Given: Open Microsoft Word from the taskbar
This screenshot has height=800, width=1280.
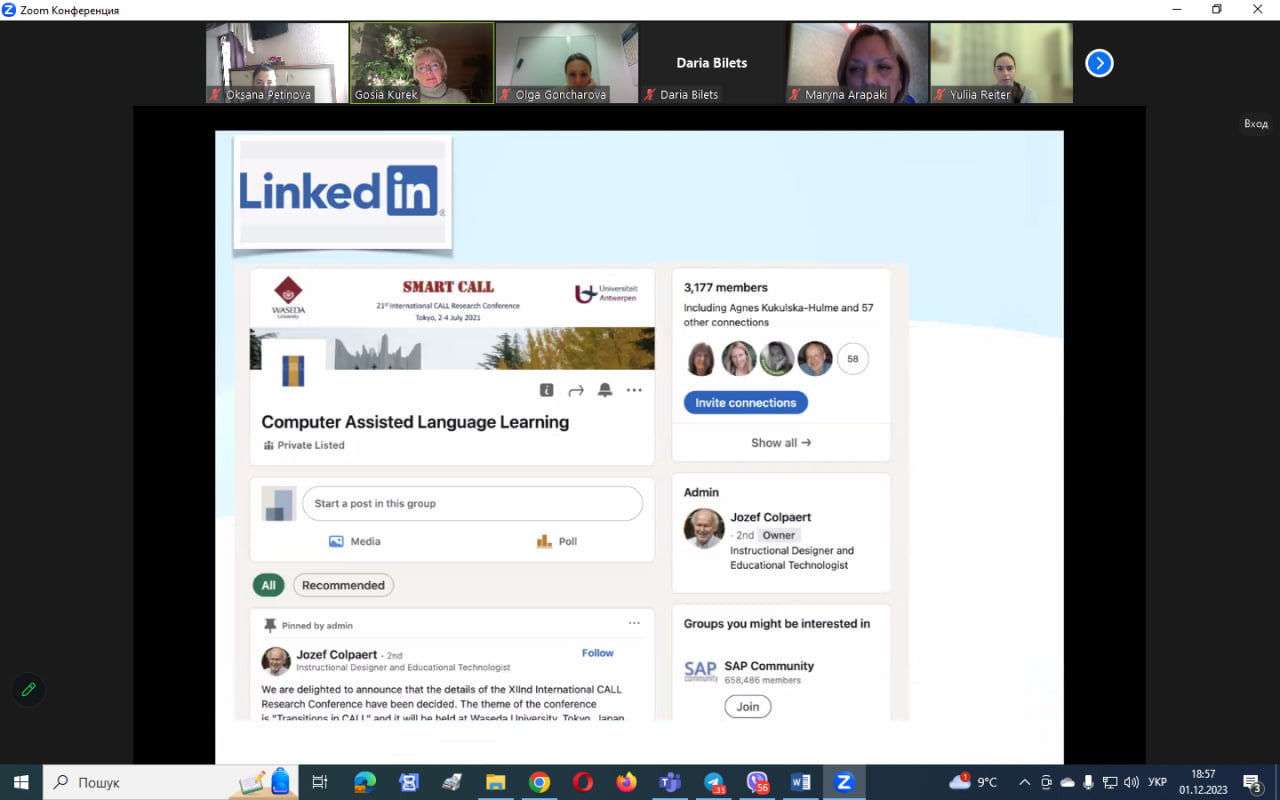Looking at the screenshot, I should click(801, 782).
